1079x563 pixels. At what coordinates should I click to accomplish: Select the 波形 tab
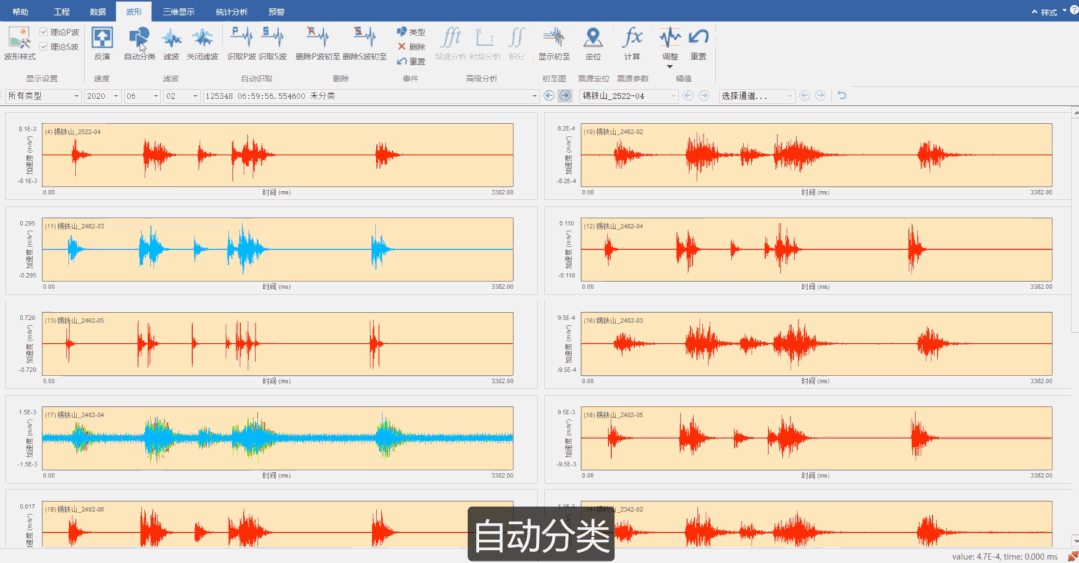(x=133, y=12)
